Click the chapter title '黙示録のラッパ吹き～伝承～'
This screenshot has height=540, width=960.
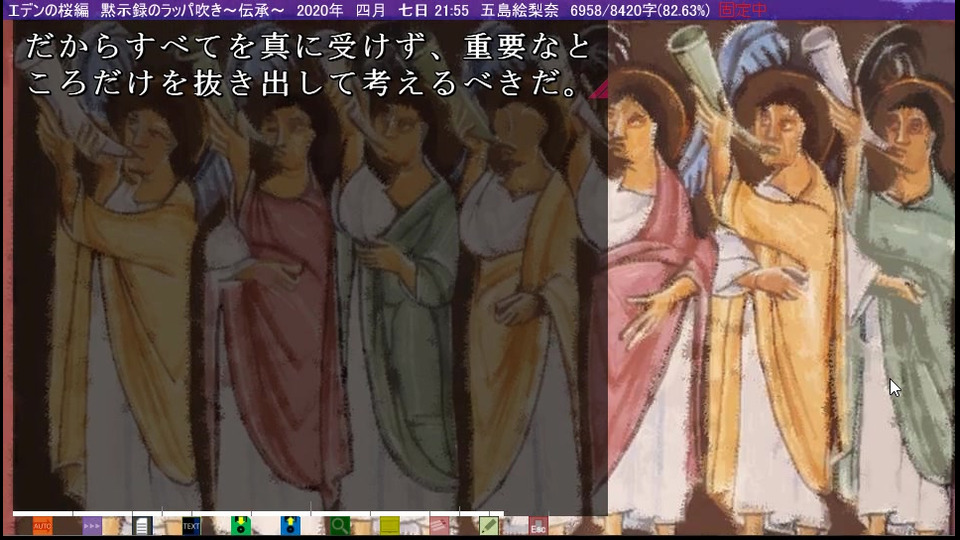tap(192, 10)
